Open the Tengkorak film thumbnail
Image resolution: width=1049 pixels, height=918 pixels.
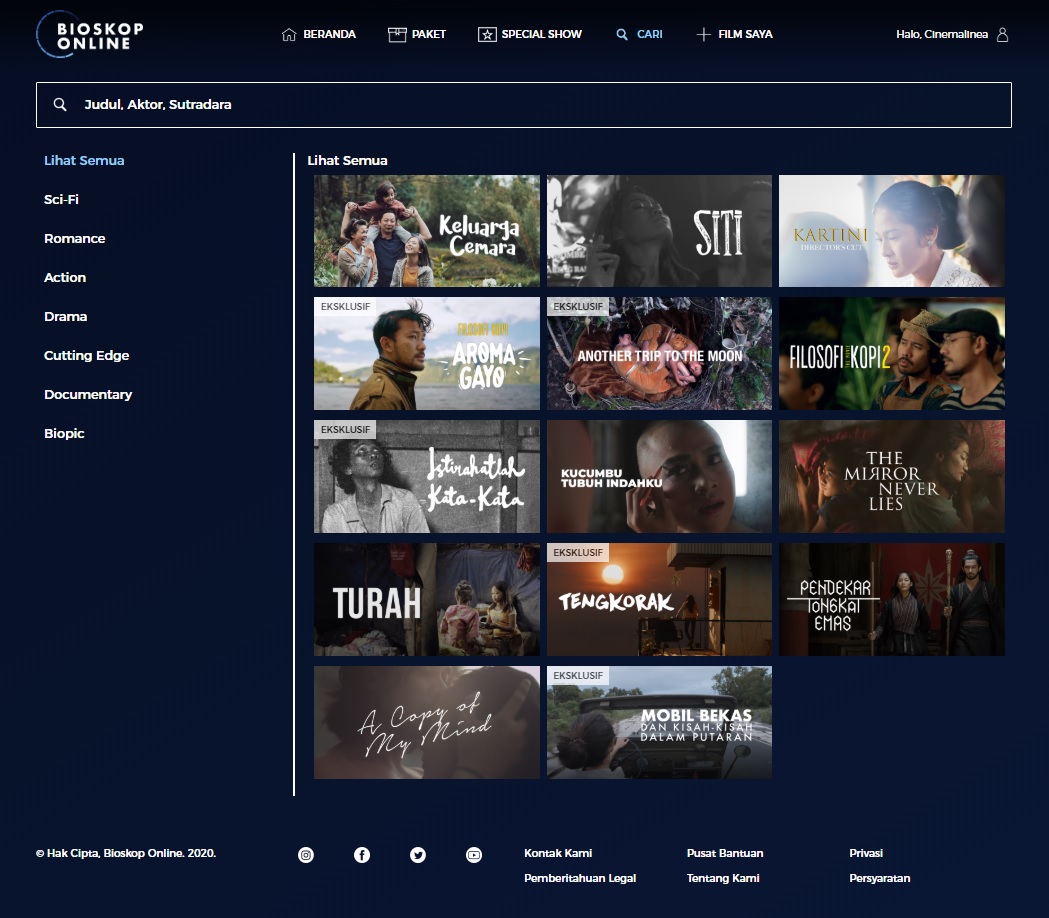point(660,600)
